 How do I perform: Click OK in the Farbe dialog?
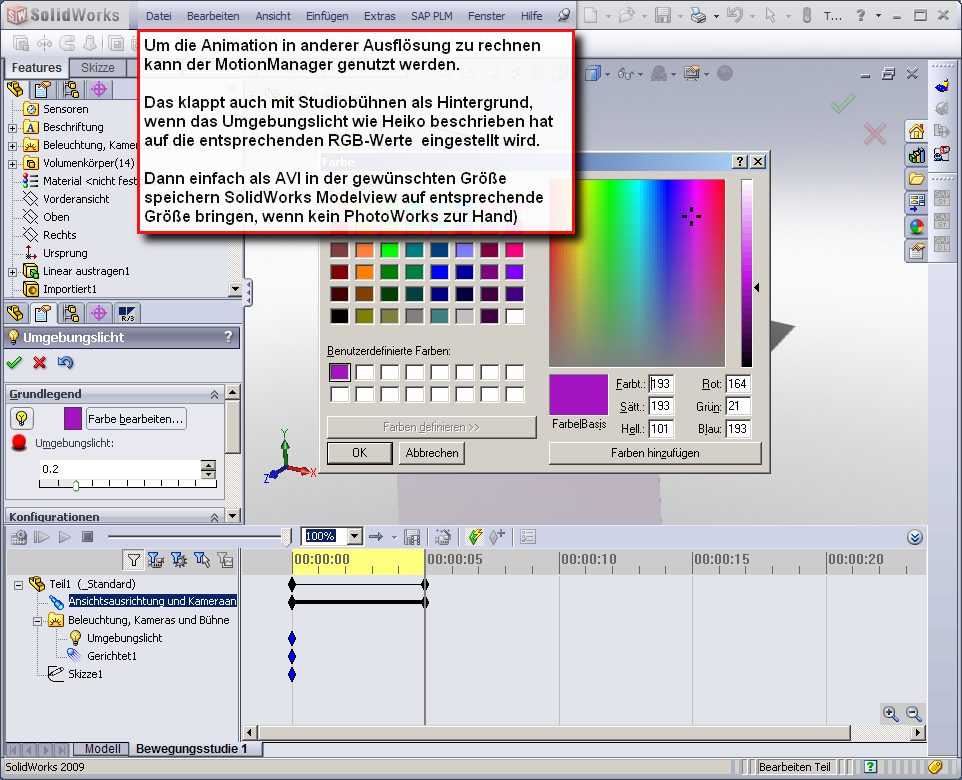(360, 453)
